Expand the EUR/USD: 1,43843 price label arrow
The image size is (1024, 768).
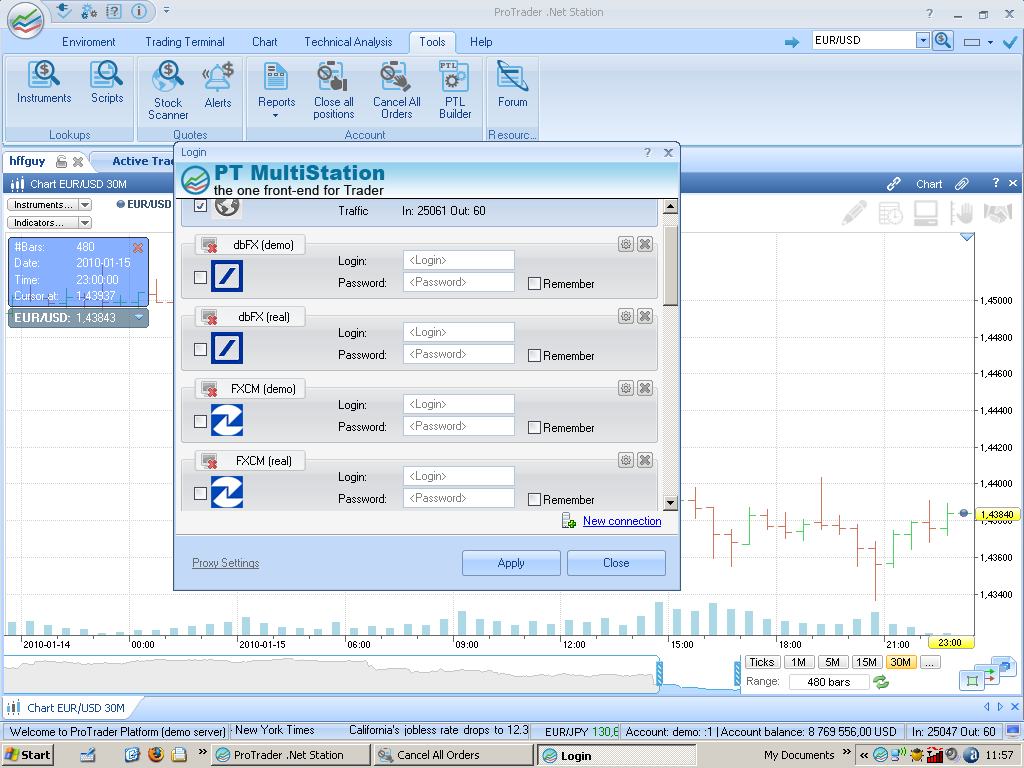pyautogui.click(x=138, y=317)
